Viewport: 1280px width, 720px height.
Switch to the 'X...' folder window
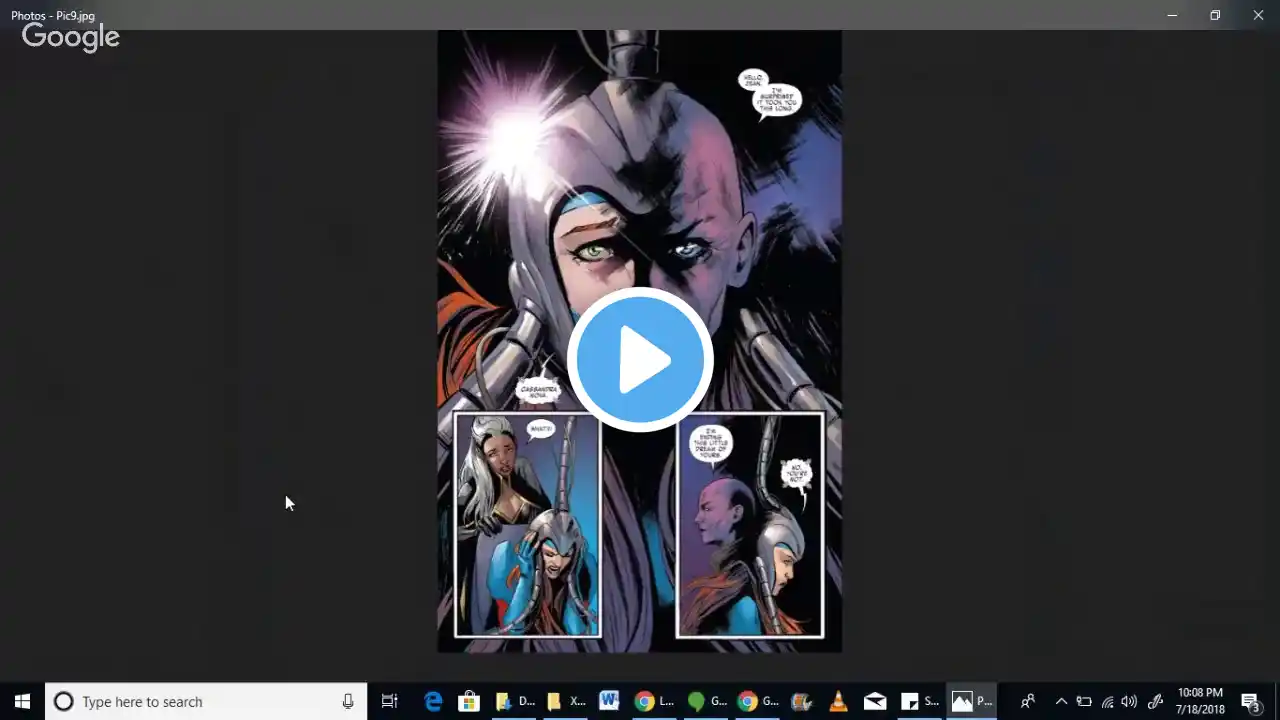coord(566,702)
